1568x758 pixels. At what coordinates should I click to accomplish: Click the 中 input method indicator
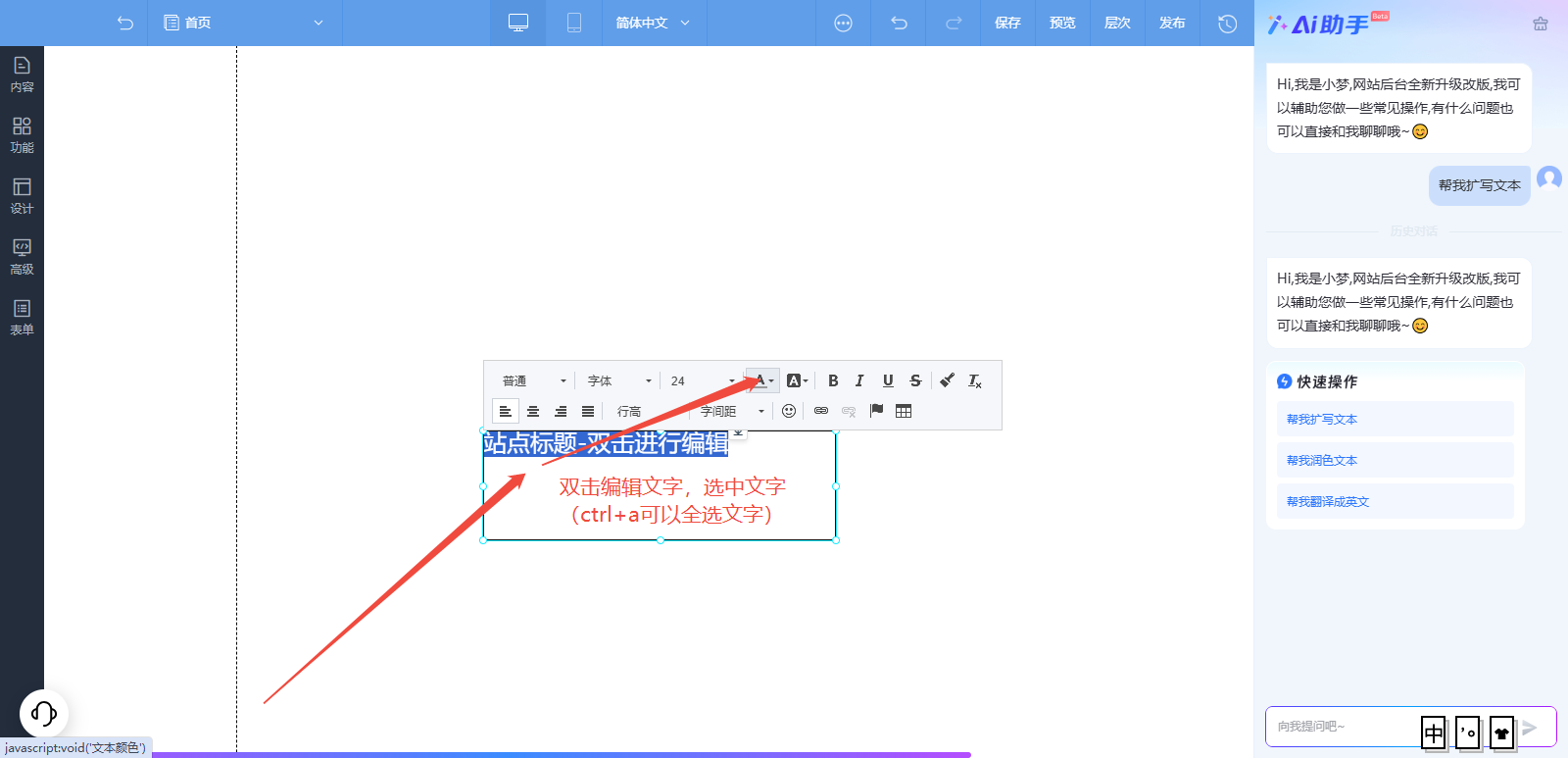pos(1434,732)
